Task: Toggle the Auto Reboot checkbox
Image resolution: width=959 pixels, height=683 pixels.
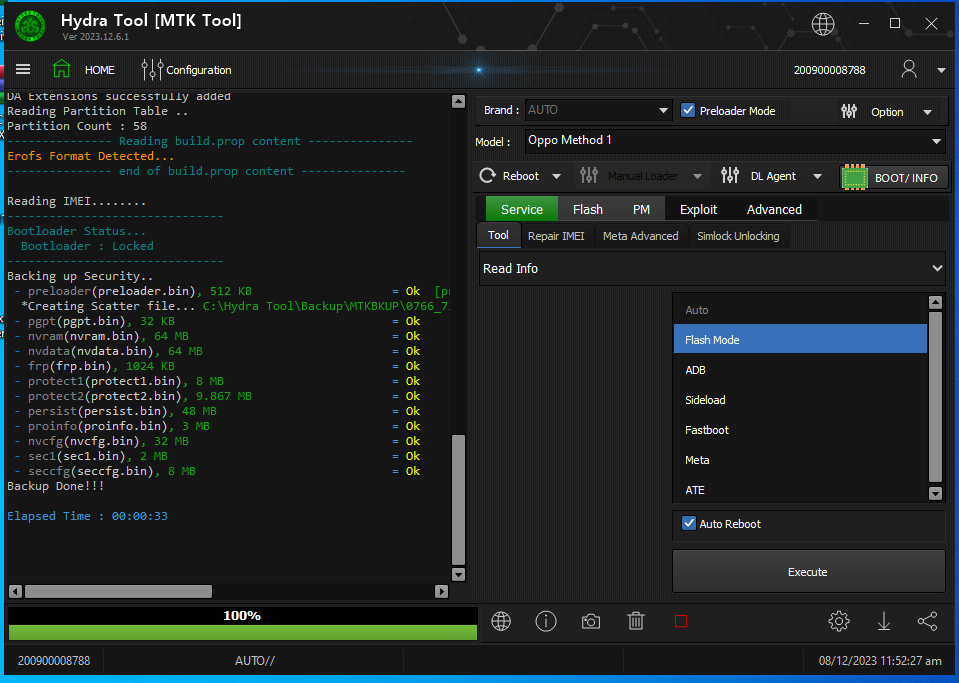Action: (689, 523)
